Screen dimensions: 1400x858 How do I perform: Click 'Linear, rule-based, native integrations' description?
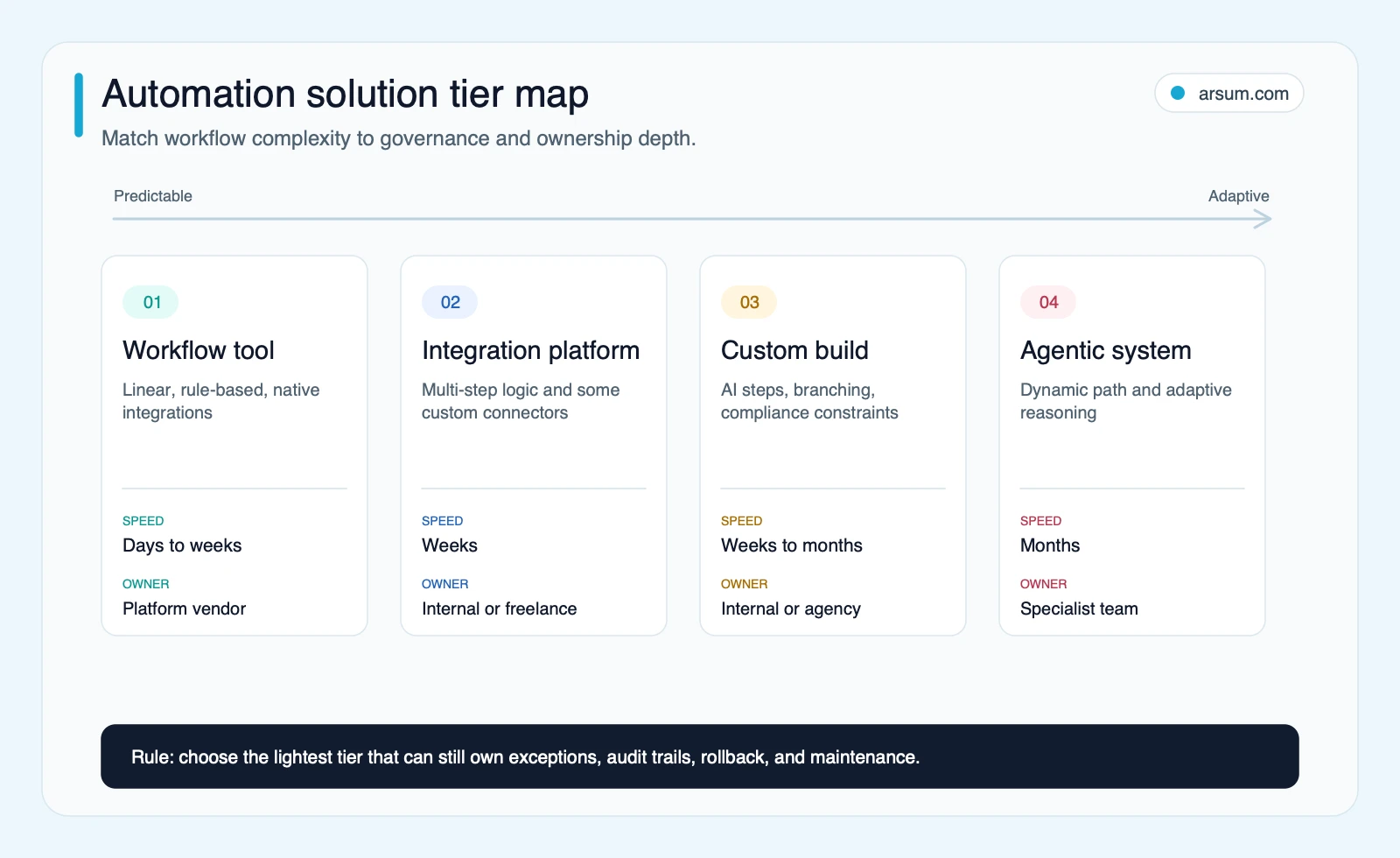point(221,401)
